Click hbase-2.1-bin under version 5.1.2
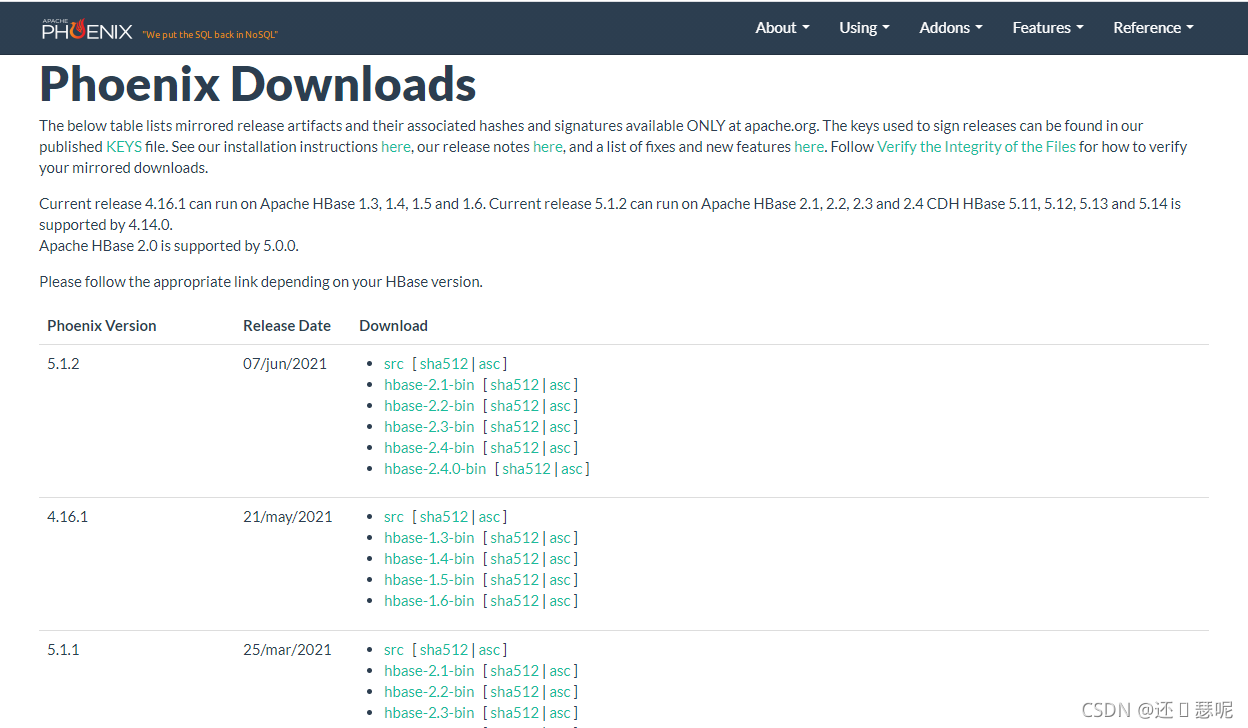Screen dimensions: 1248x728 coord(429,384)
